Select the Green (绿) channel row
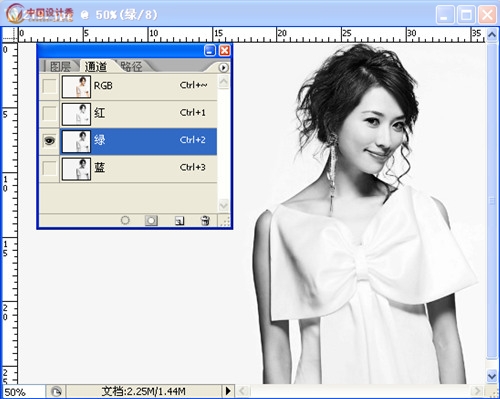Image resolution: width=500 pixels, height=399 pixels. coord(138,141)
